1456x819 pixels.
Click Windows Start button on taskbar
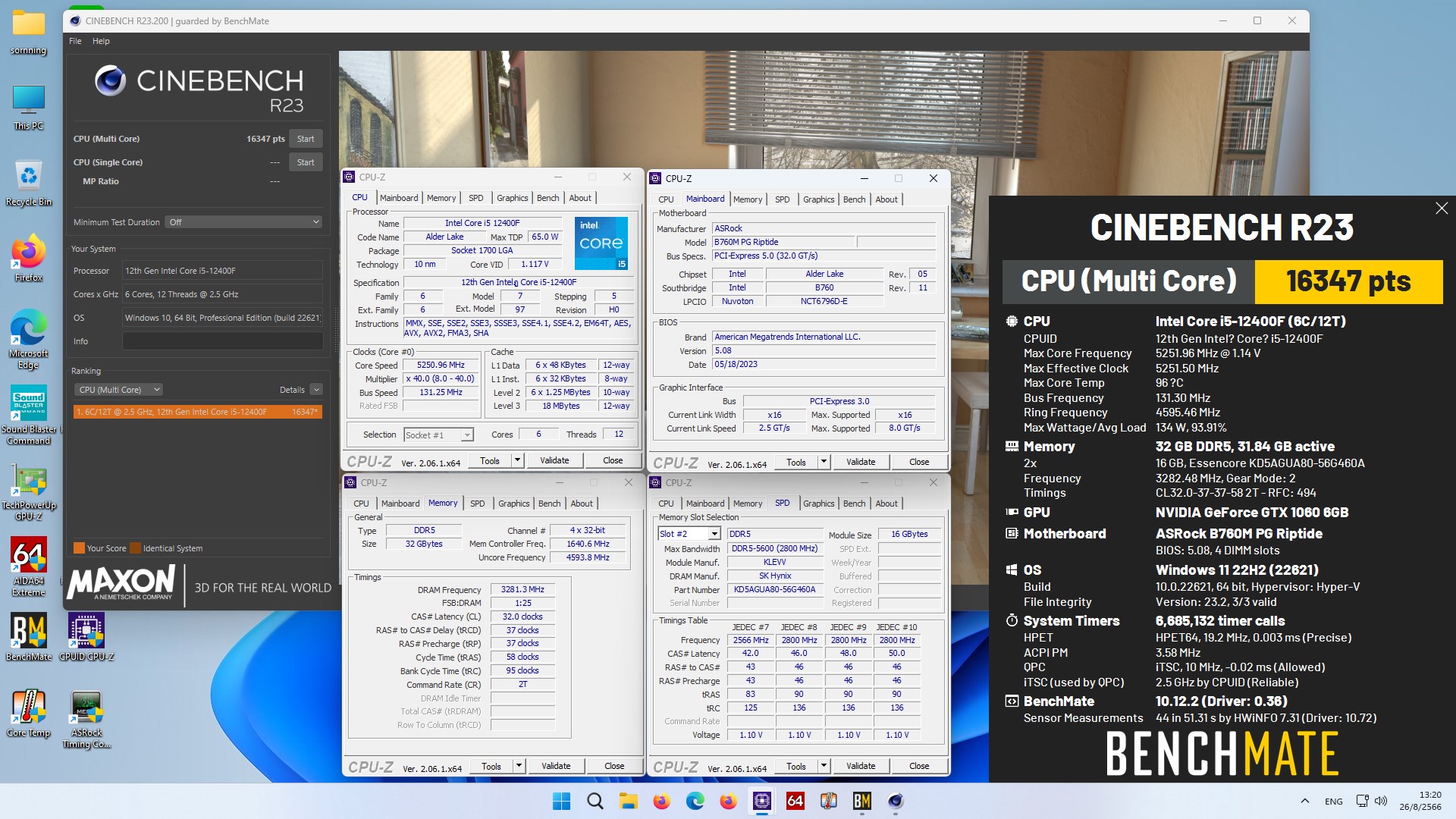tap(562, 801)
